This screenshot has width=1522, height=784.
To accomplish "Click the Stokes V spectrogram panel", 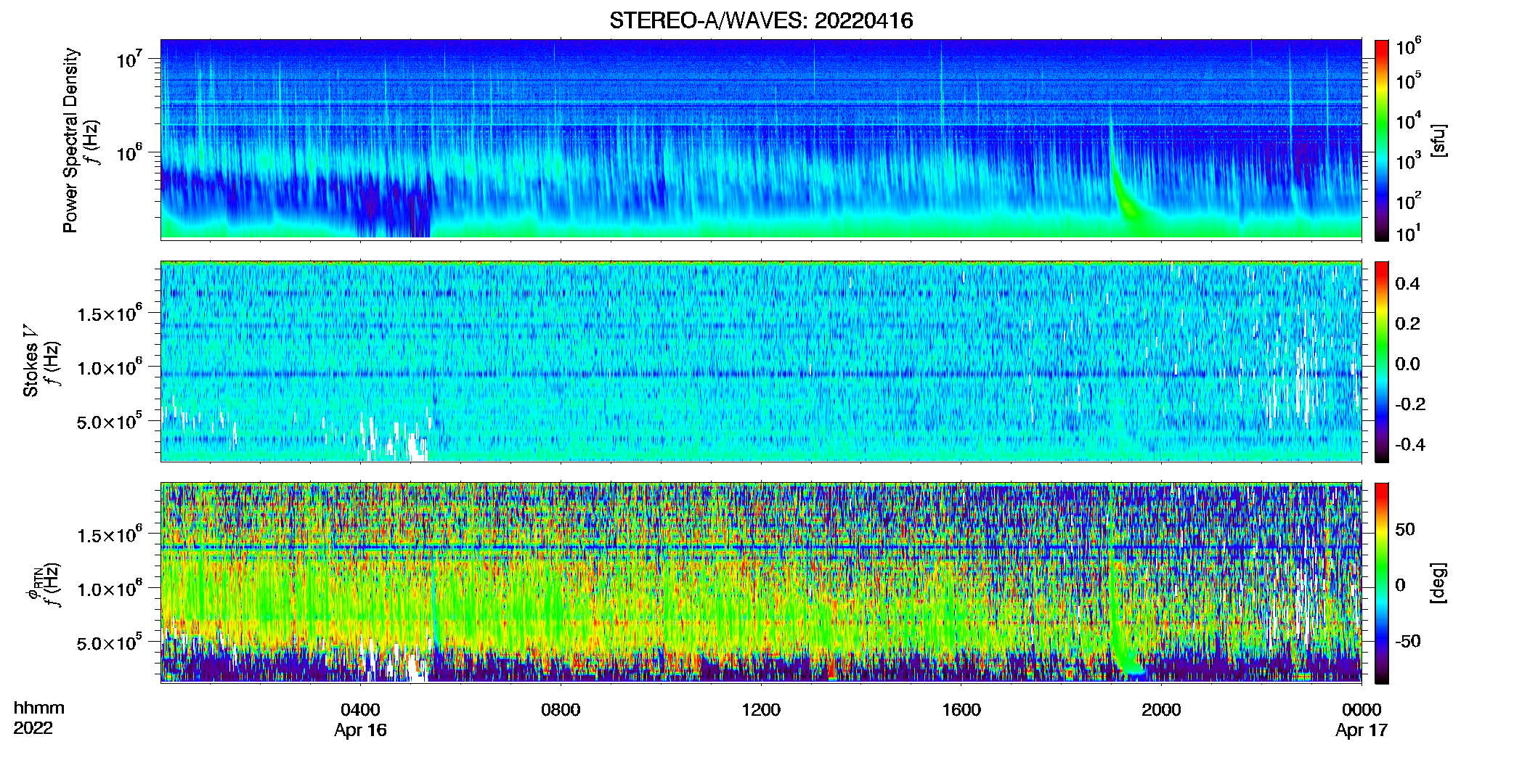I will coord(761,361).
